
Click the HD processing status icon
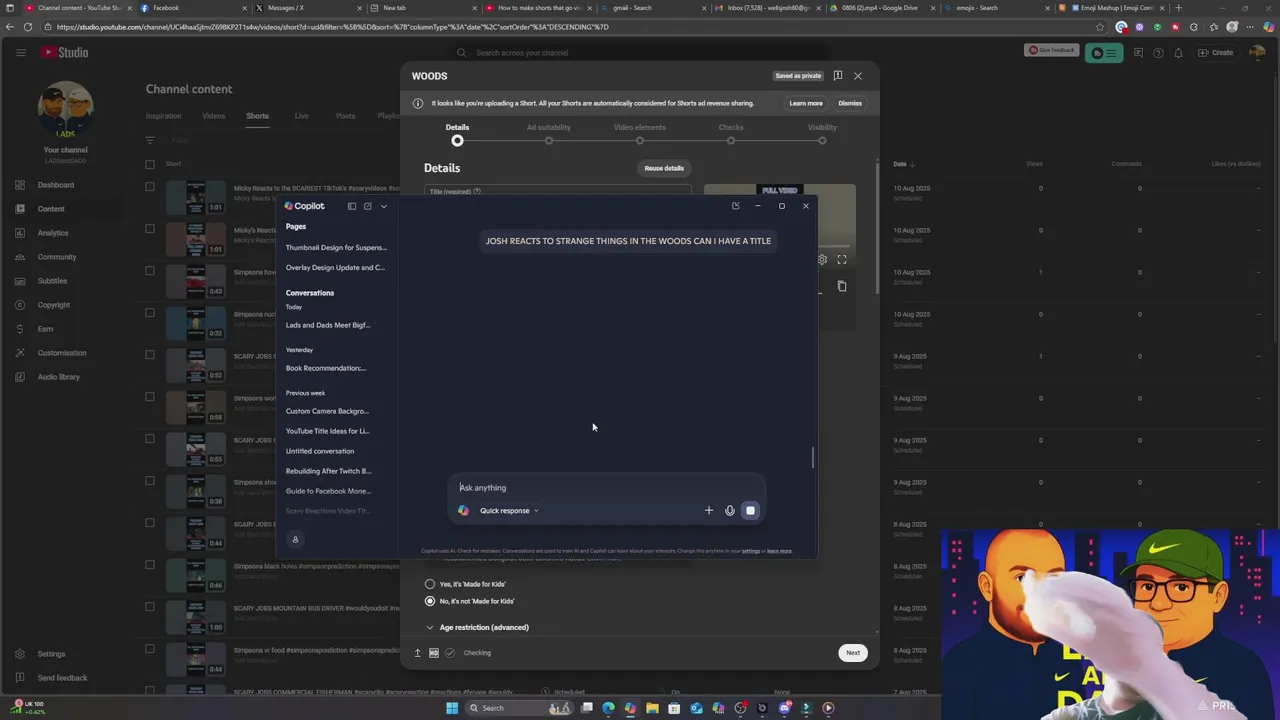pos(434,653)
